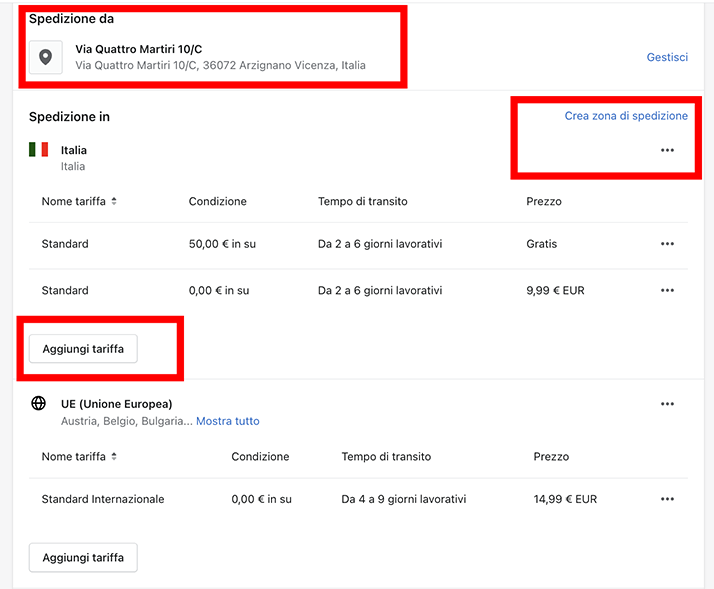Click the UE (Unione Europea) zone name
Image resolution: width=714 pixels, height=589 pixels.
117,404
